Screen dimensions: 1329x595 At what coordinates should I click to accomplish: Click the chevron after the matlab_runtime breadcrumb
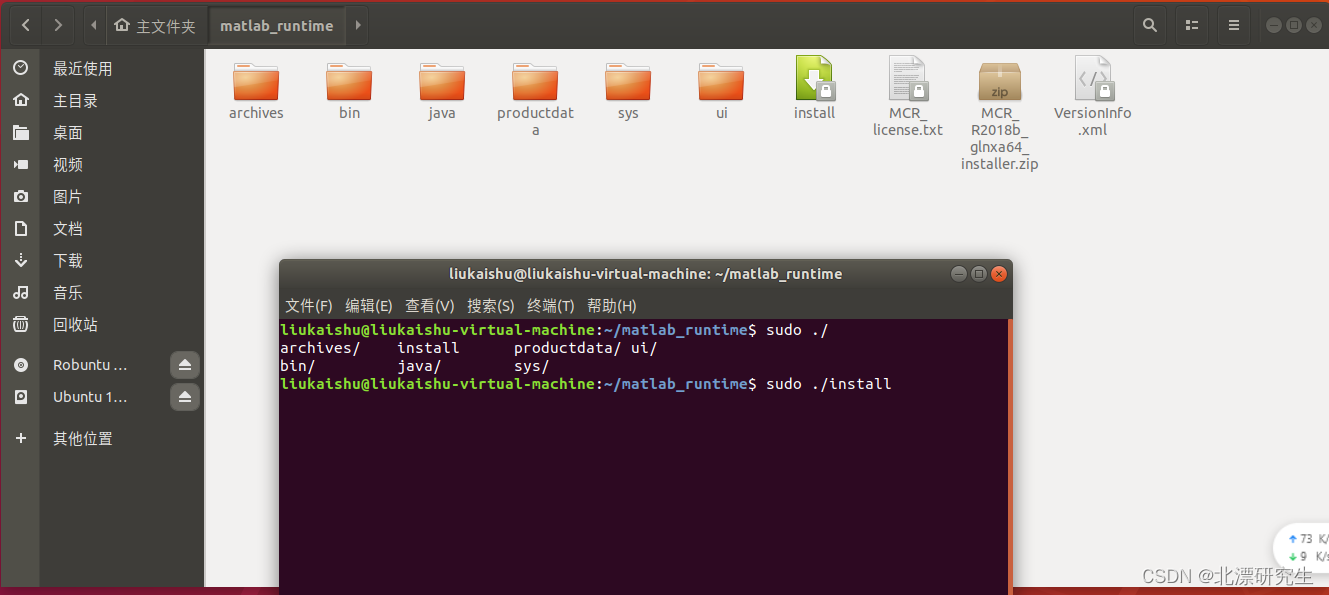point(357,25)
